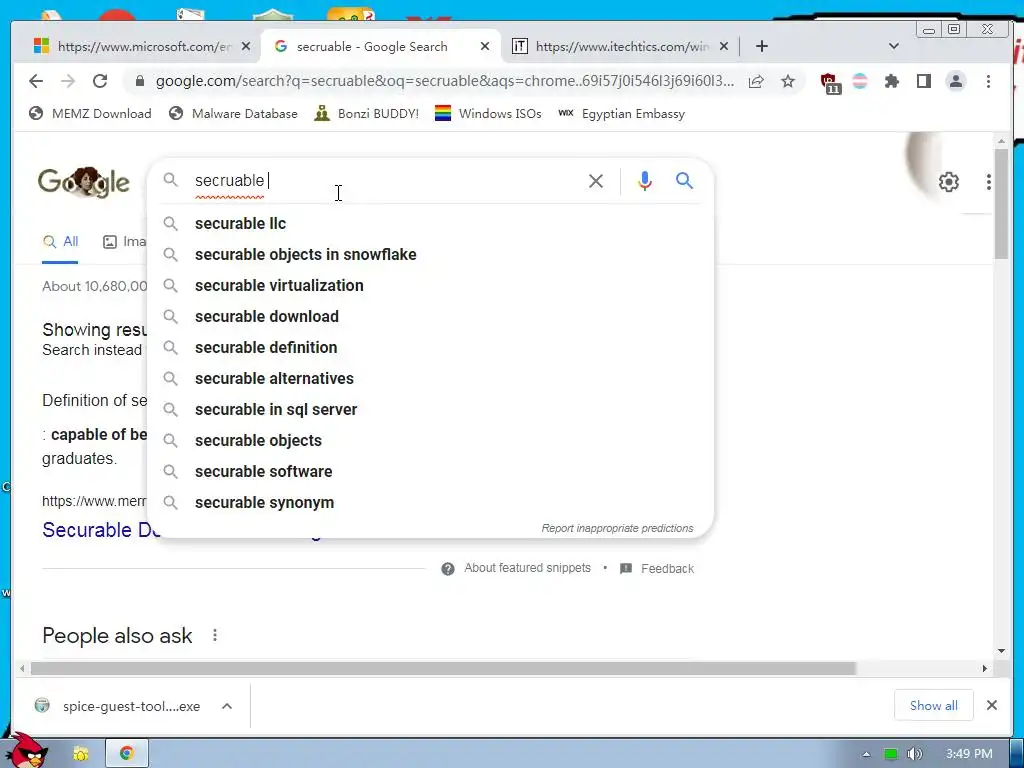Open the Chrome profile avatar
Viewport: 1024px width, 768px height.
(x=955, y=81)
